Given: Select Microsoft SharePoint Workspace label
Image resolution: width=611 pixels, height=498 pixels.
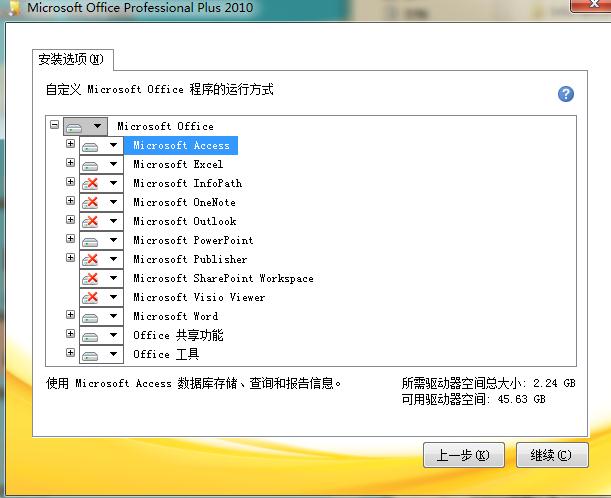Looking at the screenshot, I should click(x=223, y=279).
